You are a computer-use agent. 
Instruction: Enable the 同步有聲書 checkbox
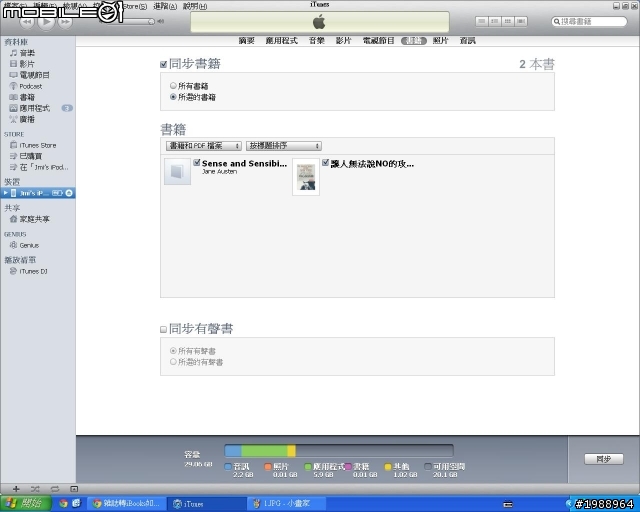pyautogui.click(x=163, y=329)
